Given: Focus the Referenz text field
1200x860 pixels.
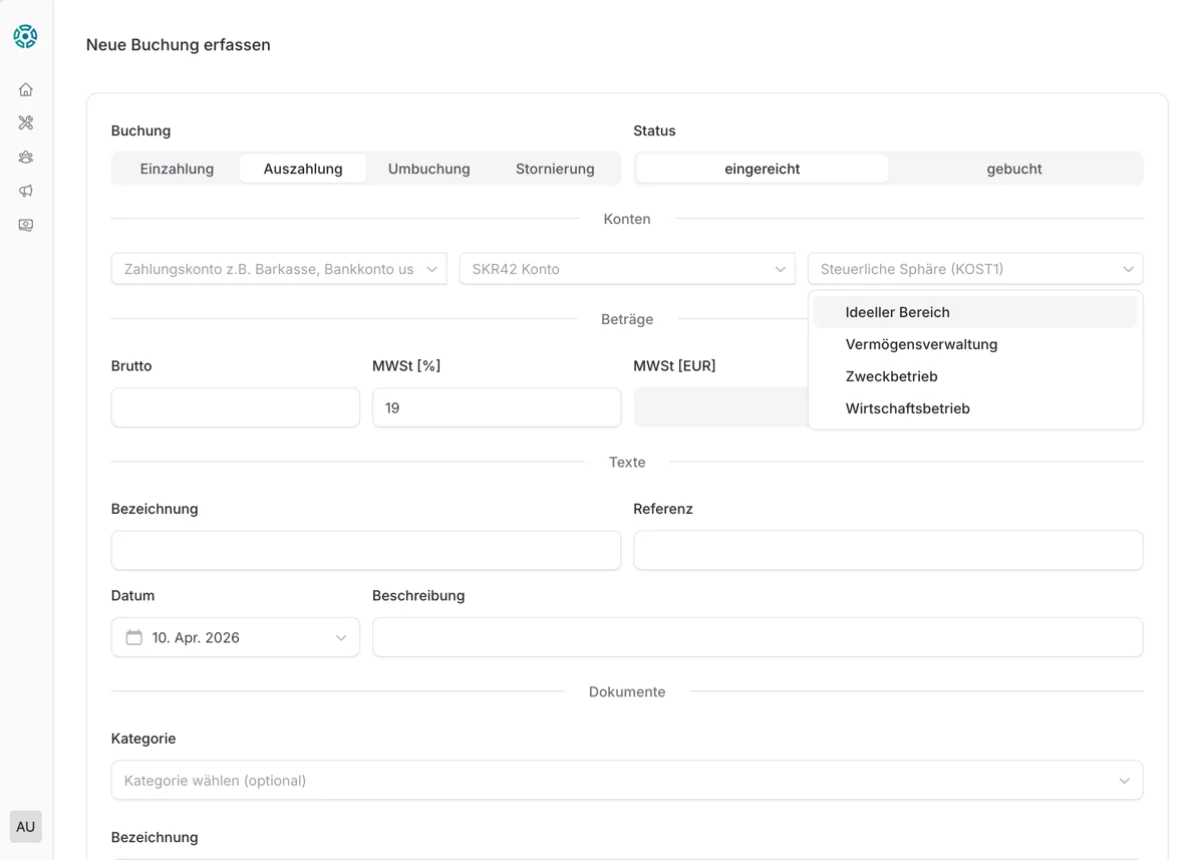Looking at the screenshot, I should click(x=888, y=551).
